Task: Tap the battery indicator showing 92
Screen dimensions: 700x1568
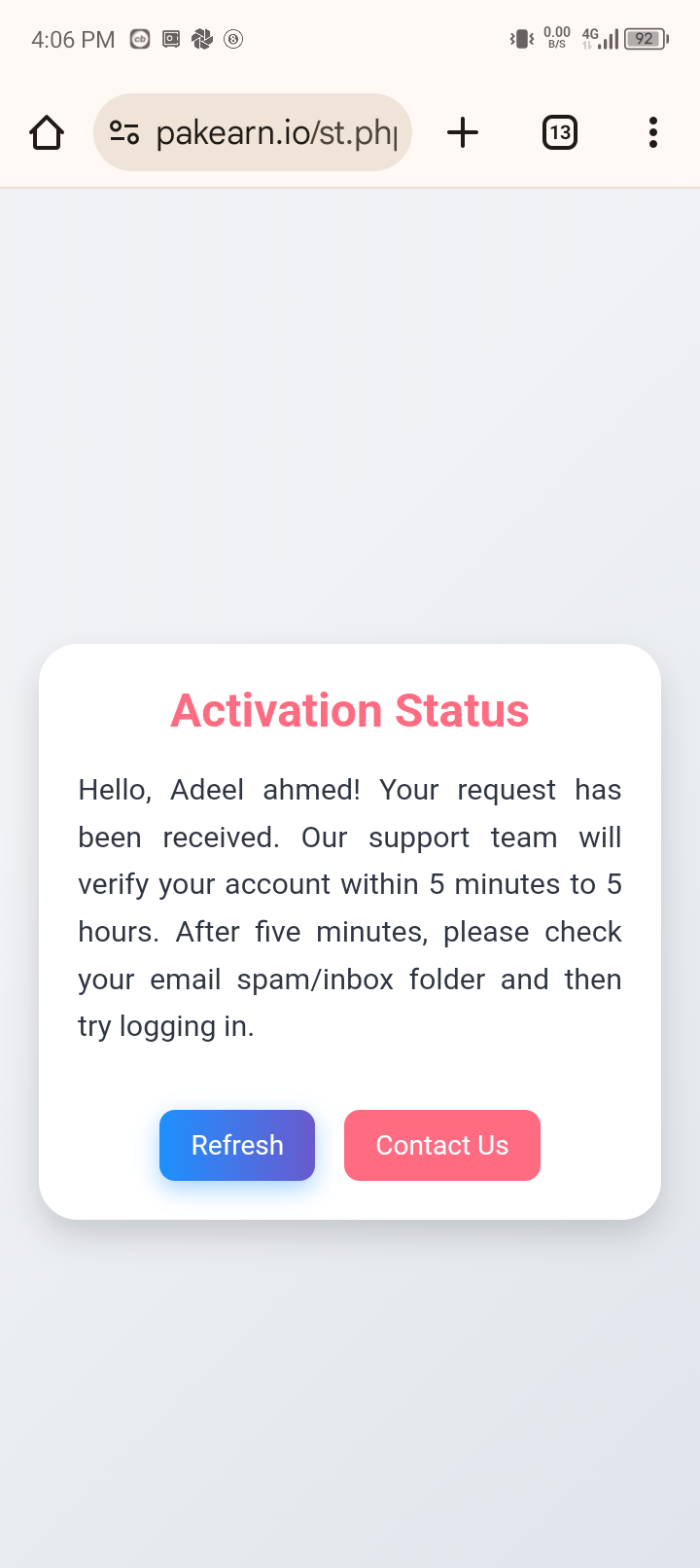Action: click(647, 39)
